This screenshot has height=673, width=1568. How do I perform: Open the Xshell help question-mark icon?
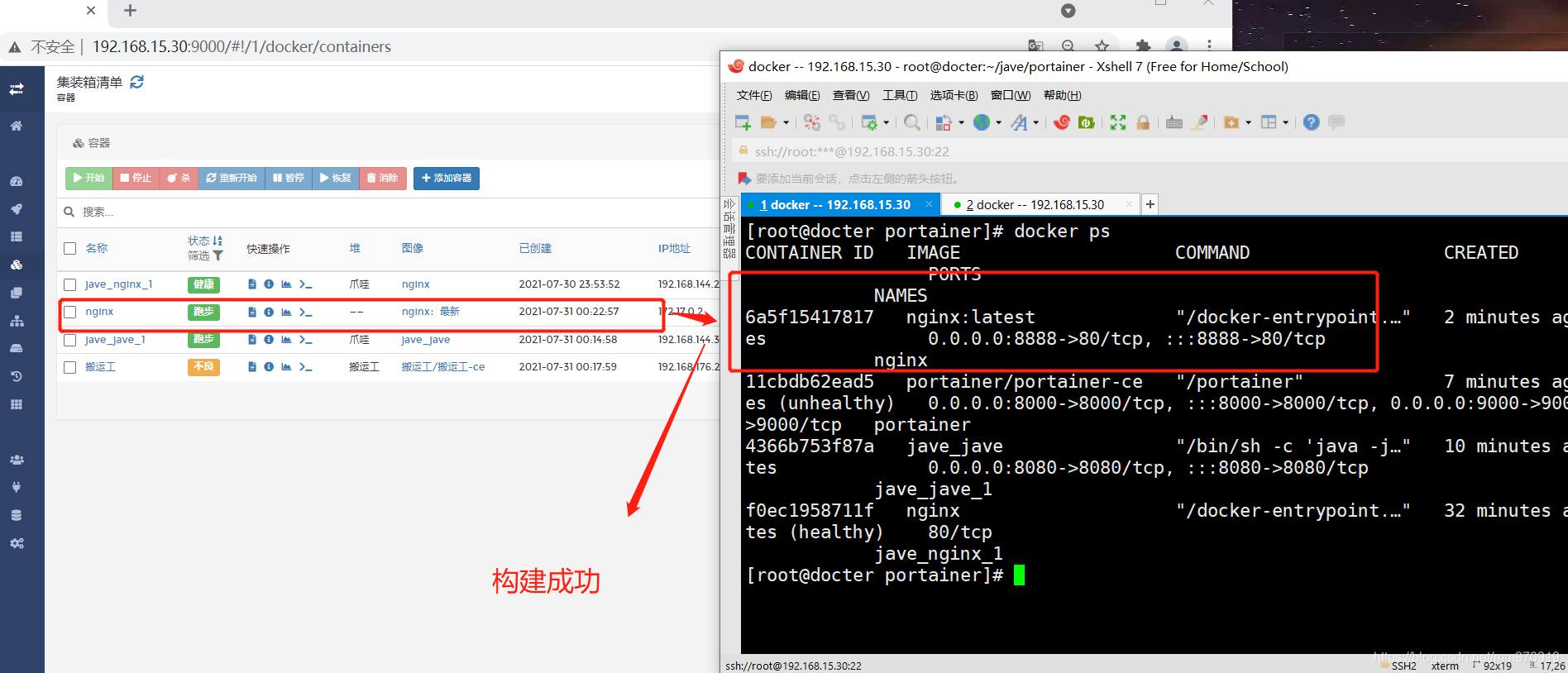(x=1311, y=122)
